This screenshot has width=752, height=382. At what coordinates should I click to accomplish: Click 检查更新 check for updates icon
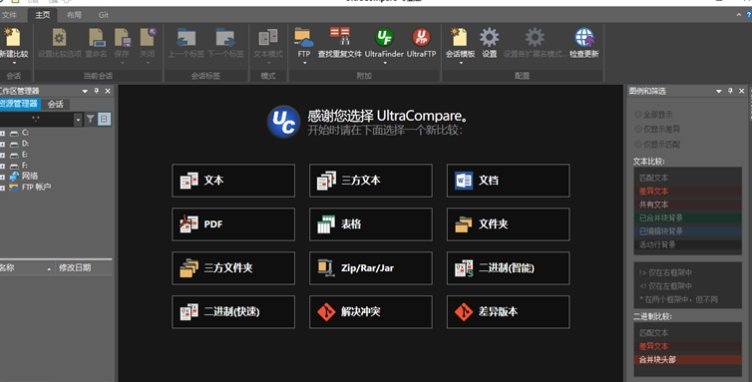tap(584, 37)
